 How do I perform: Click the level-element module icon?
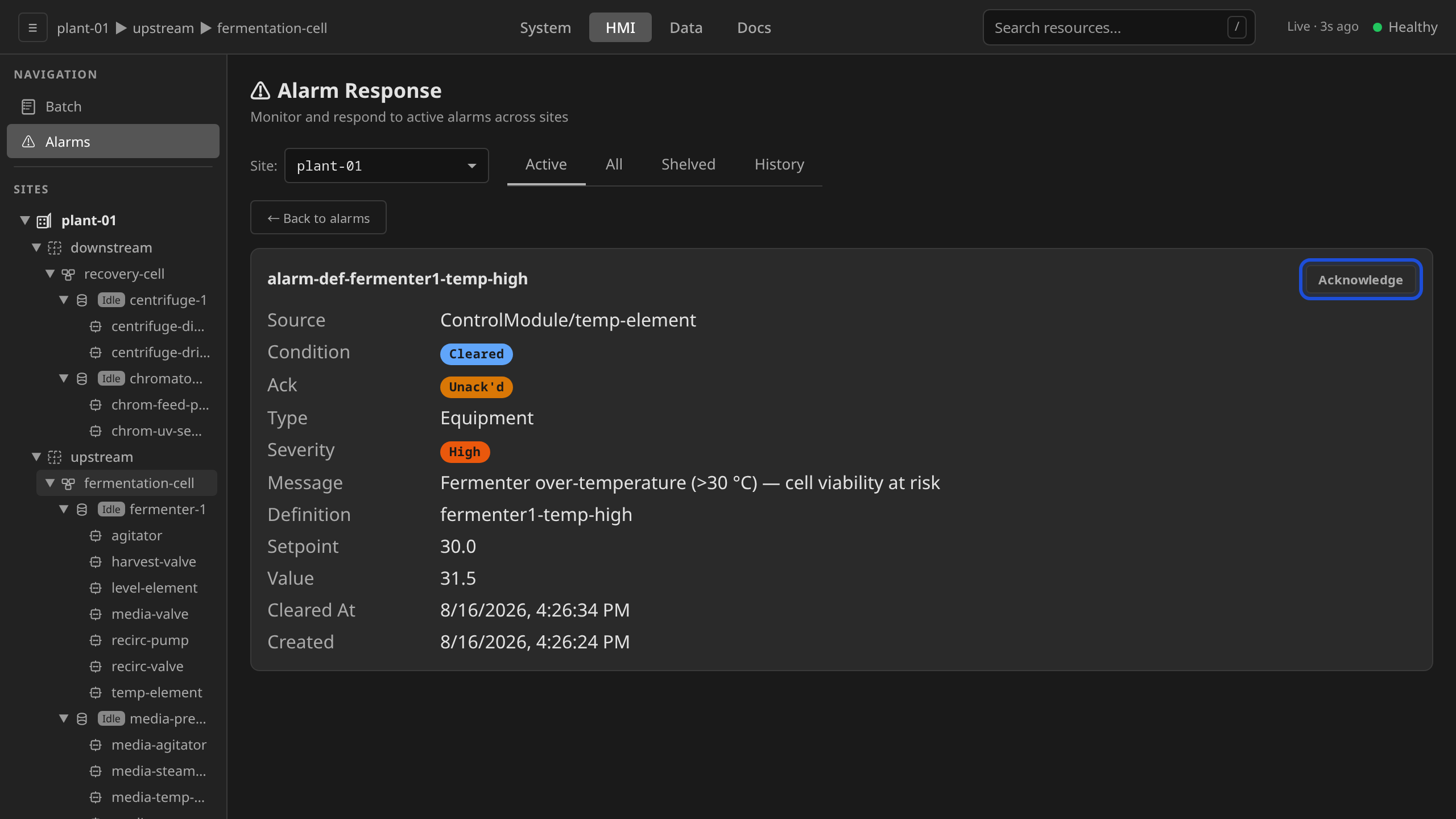tap(96, 588)
